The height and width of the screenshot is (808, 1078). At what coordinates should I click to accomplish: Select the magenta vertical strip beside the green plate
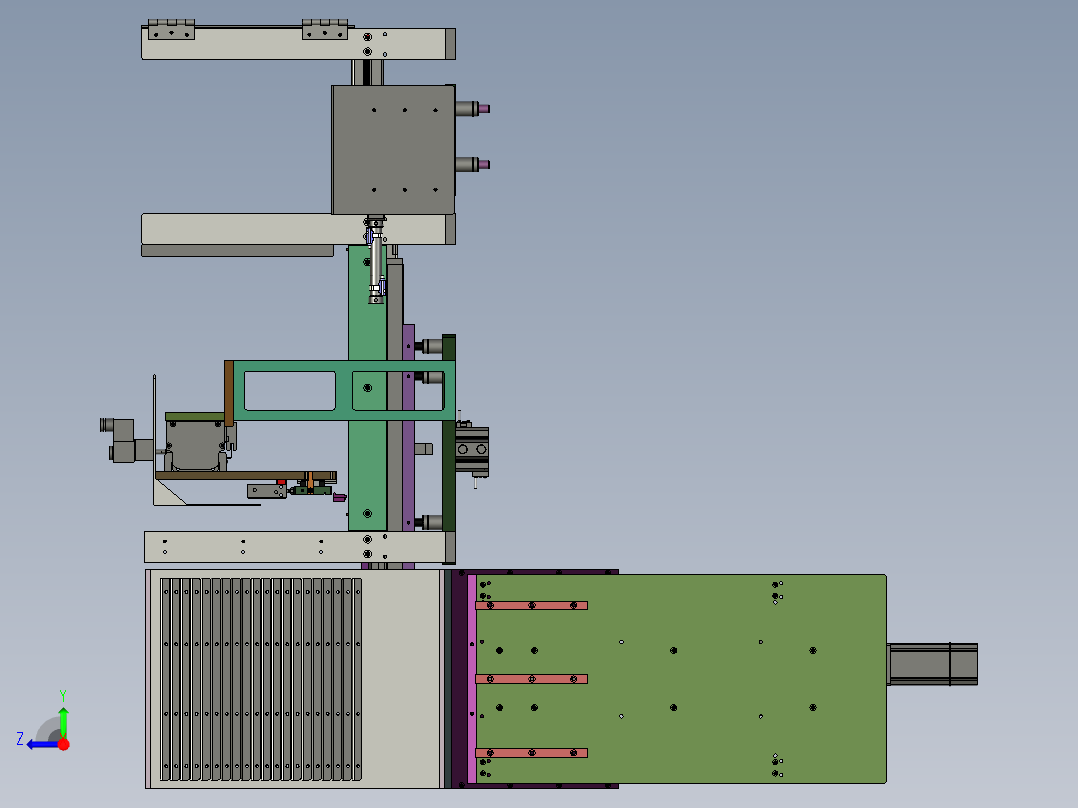tap(472, 679)
